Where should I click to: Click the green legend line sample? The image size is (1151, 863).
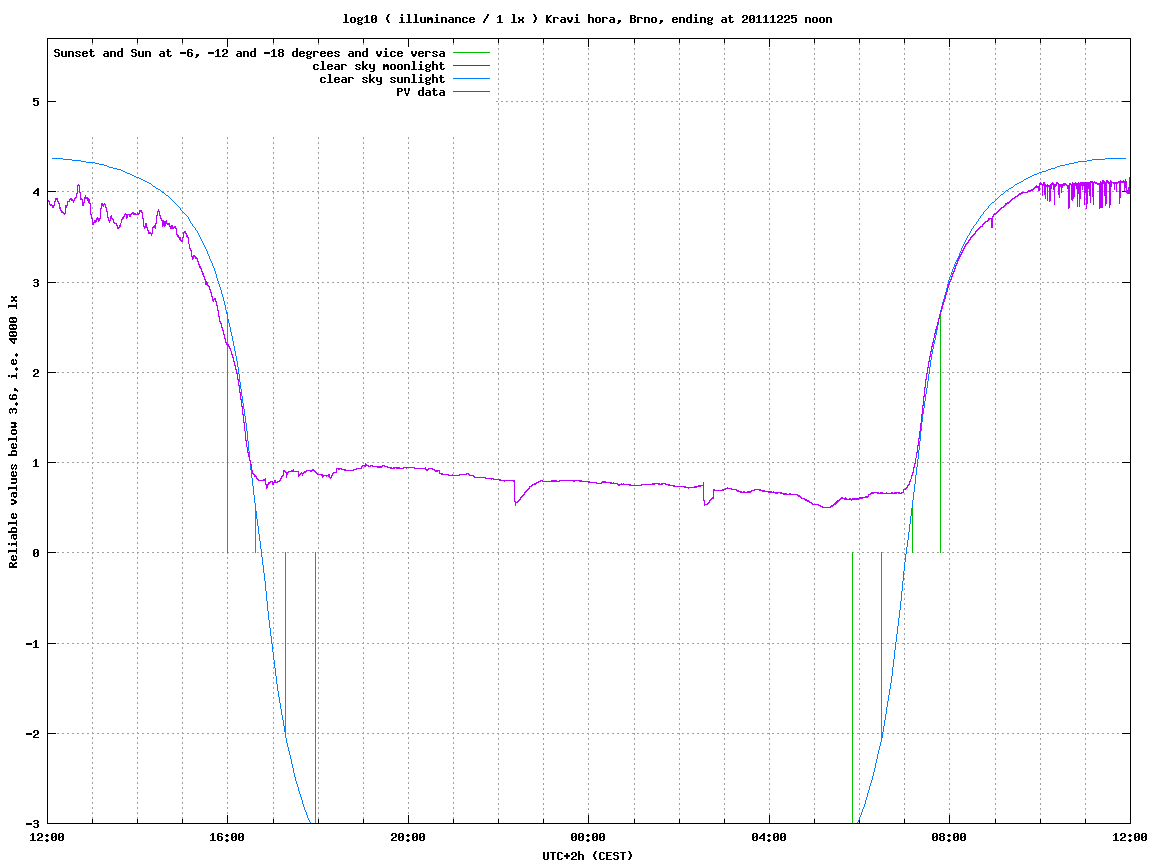coord(471,53)
